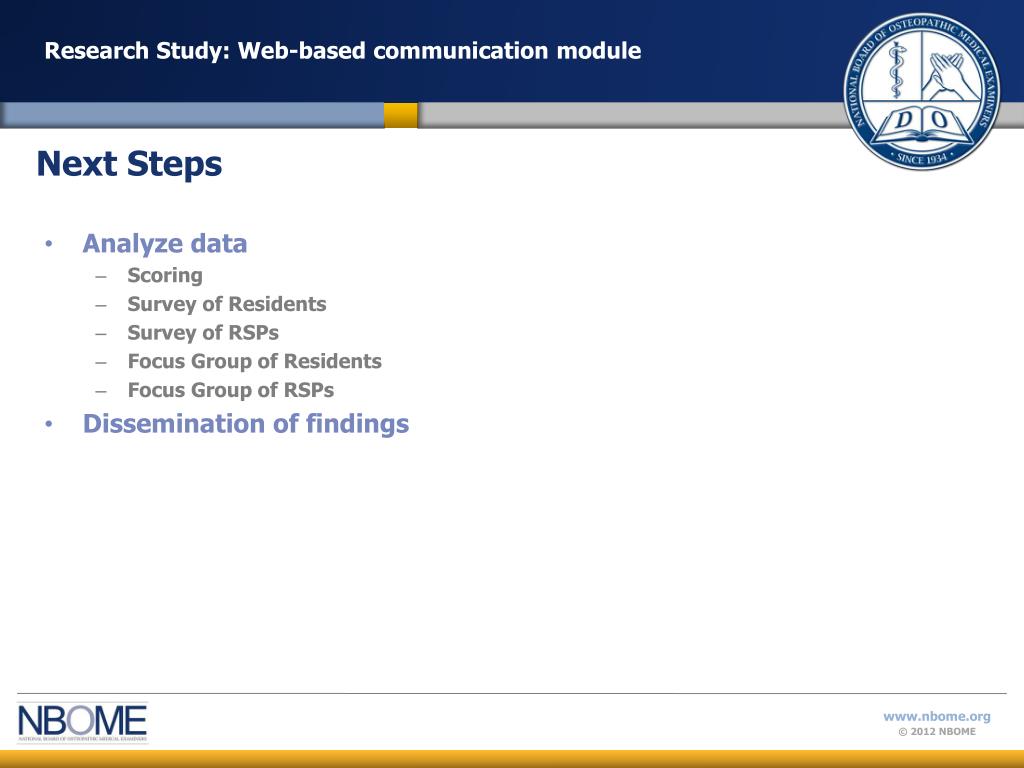Click the 'Scoring' sub-bullet
This screenshot has height=768, width=1024.
(x=165, y=276)
